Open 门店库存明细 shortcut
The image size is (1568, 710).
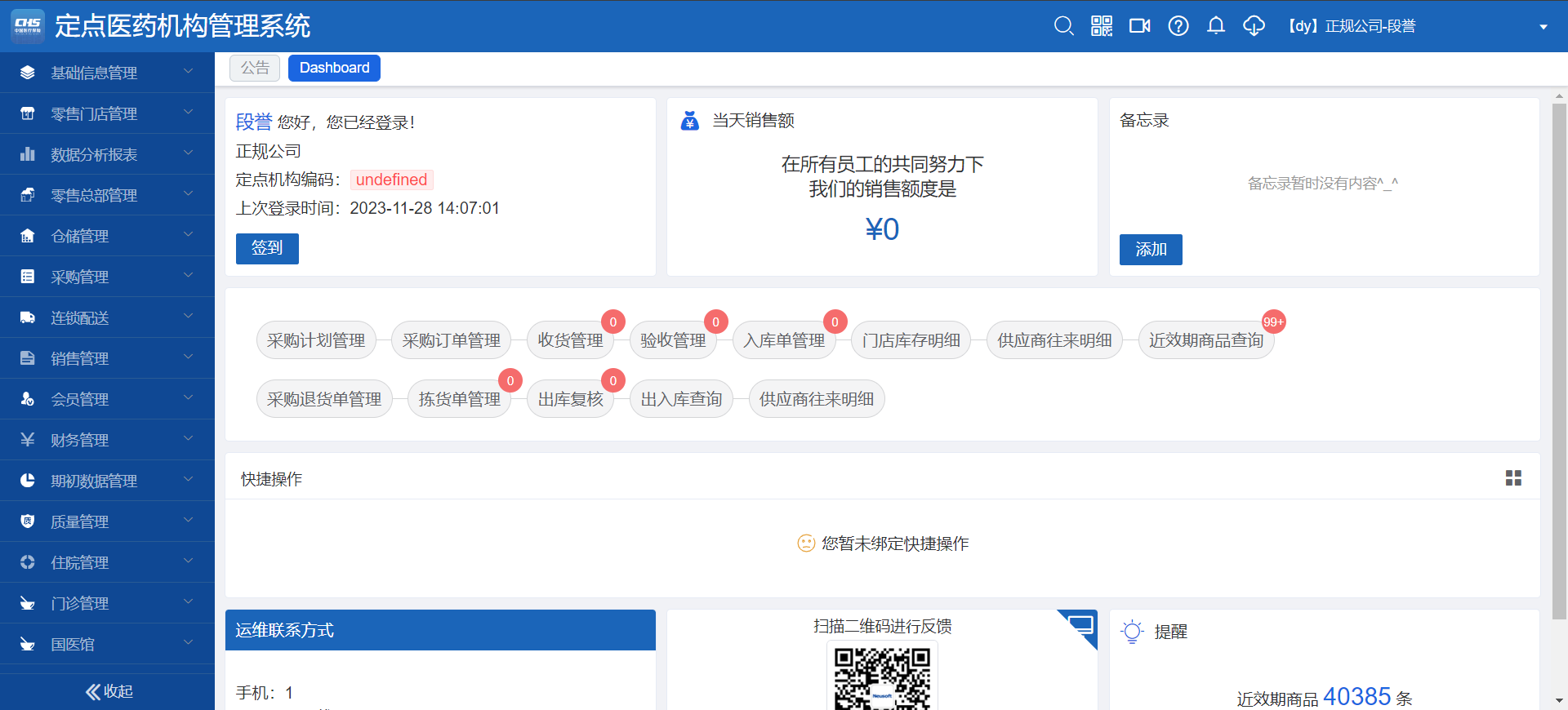tap(911, 340)
